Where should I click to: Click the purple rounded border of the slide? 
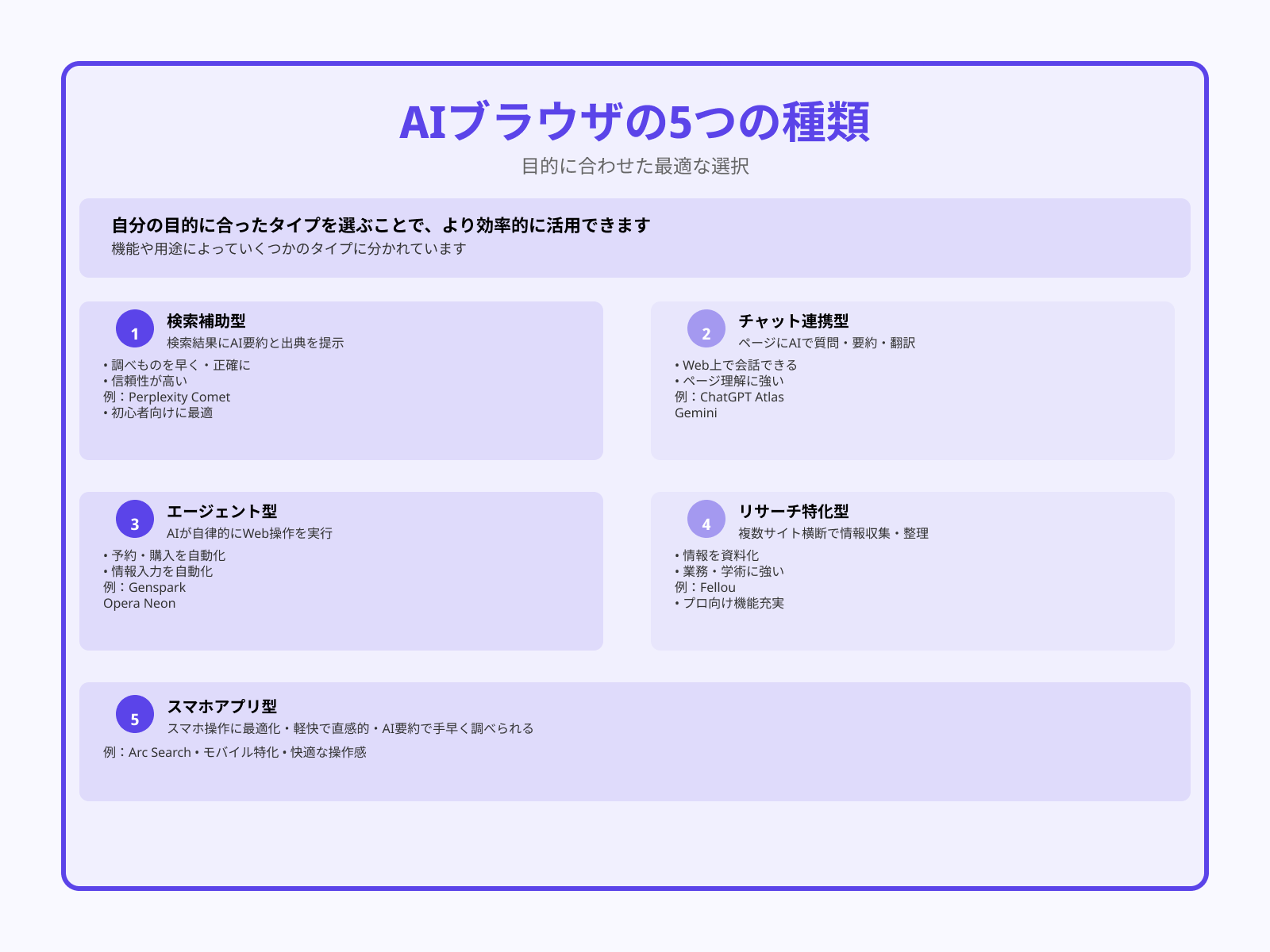pyautogui.click(x=635, y=63)
